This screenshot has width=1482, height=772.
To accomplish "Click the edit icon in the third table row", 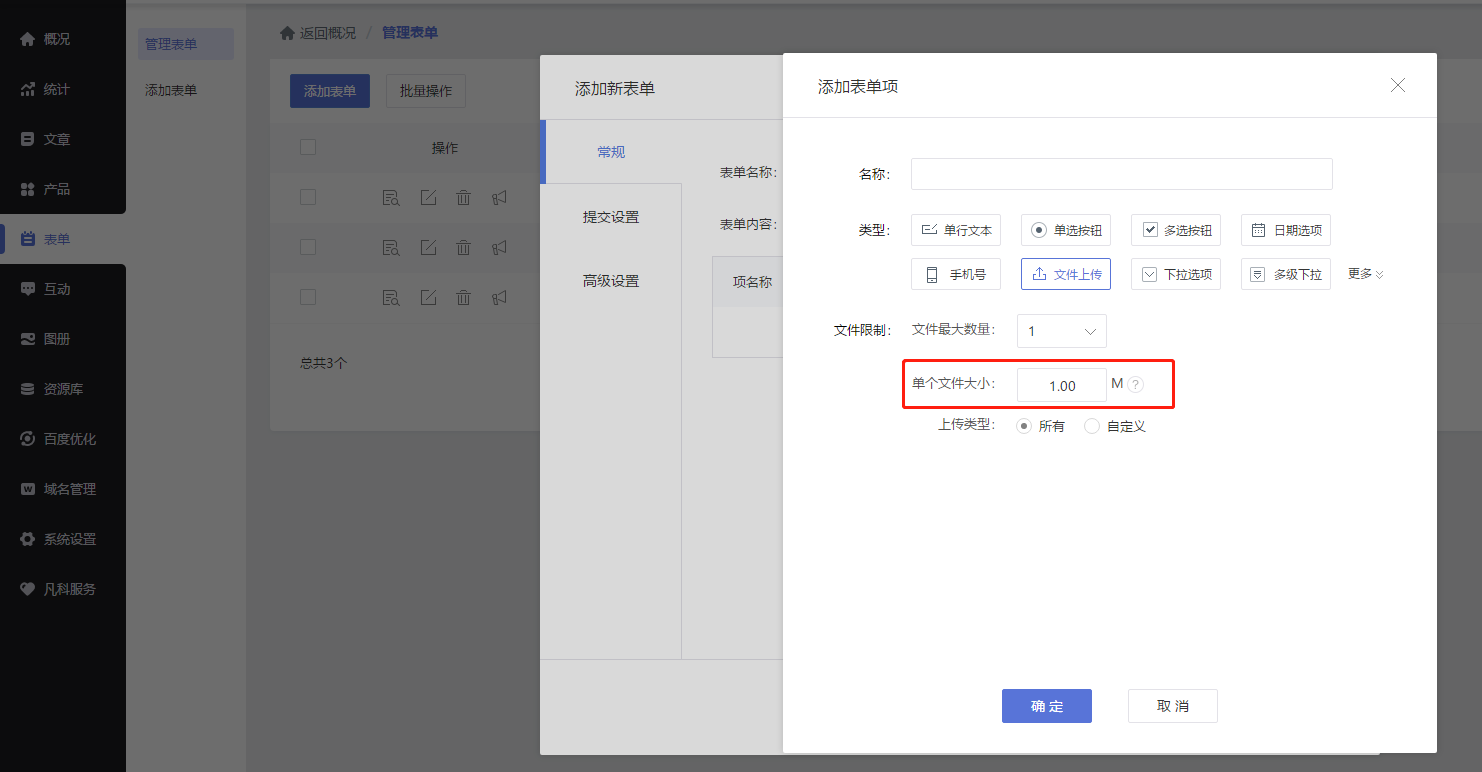I will 428,297.
